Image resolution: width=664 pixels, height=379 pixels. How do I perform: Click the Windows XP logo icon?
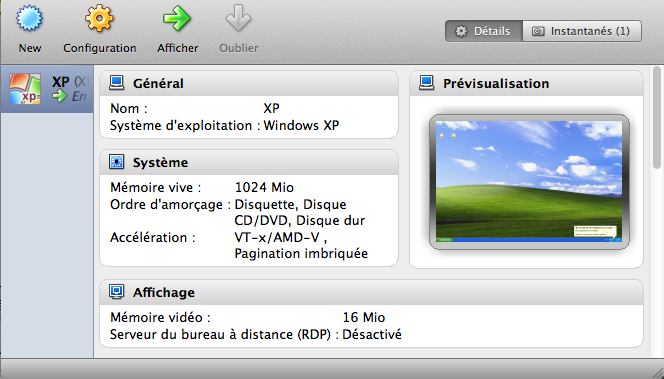coord(25,89)
